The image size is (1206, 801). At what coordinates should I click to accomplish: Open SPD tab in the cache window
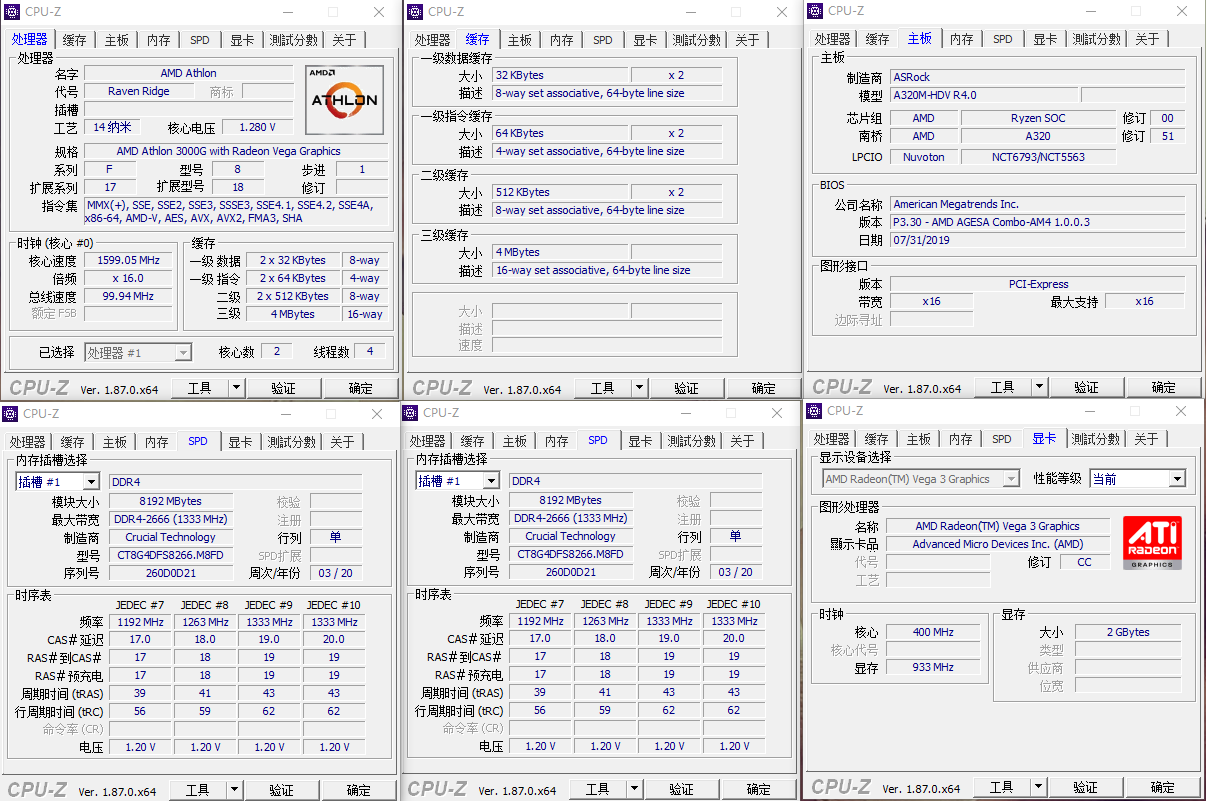pos(603,40)
